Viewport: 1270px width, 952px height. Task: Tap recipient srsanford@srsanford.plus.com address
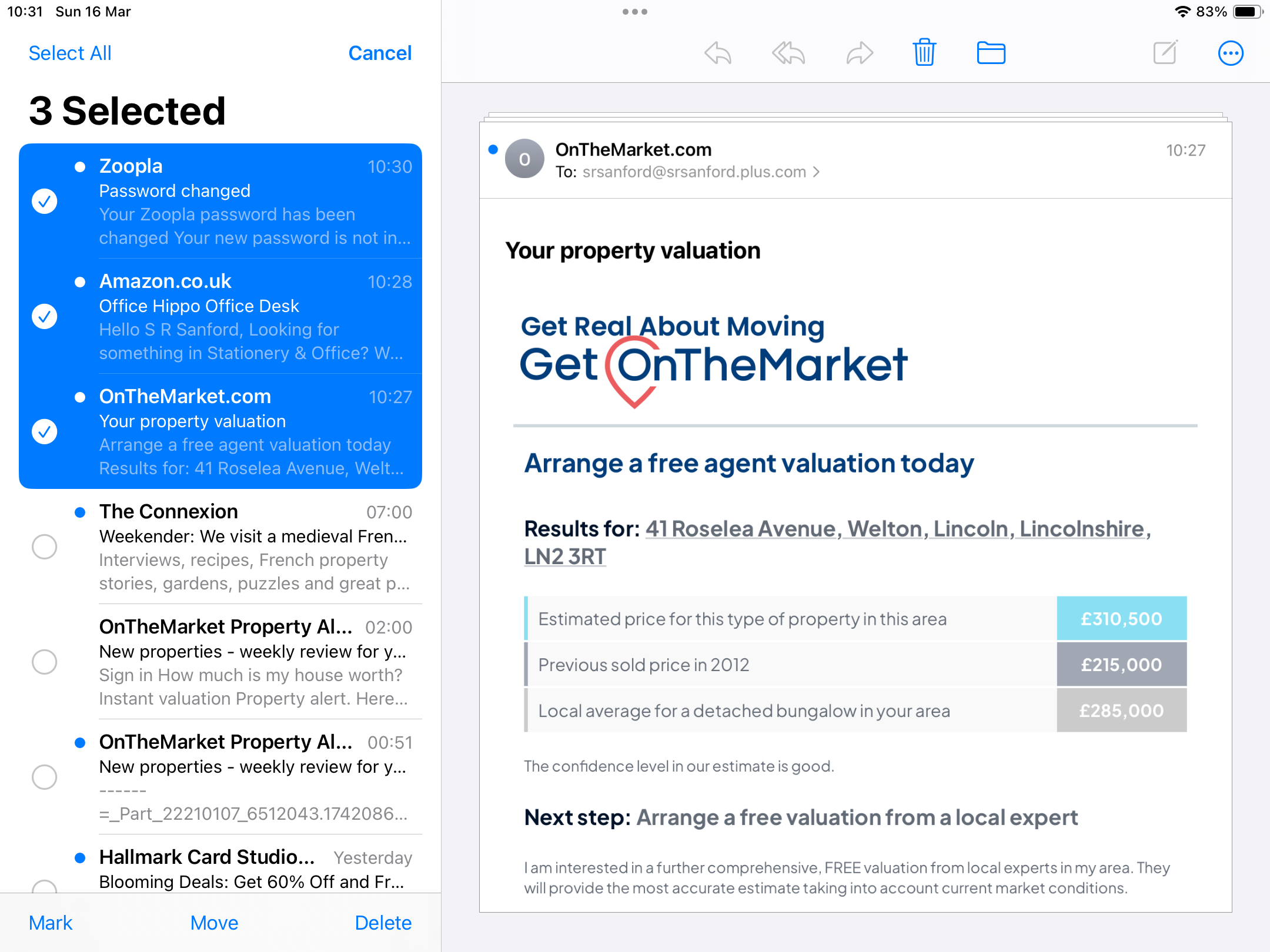tap(694, 172)
